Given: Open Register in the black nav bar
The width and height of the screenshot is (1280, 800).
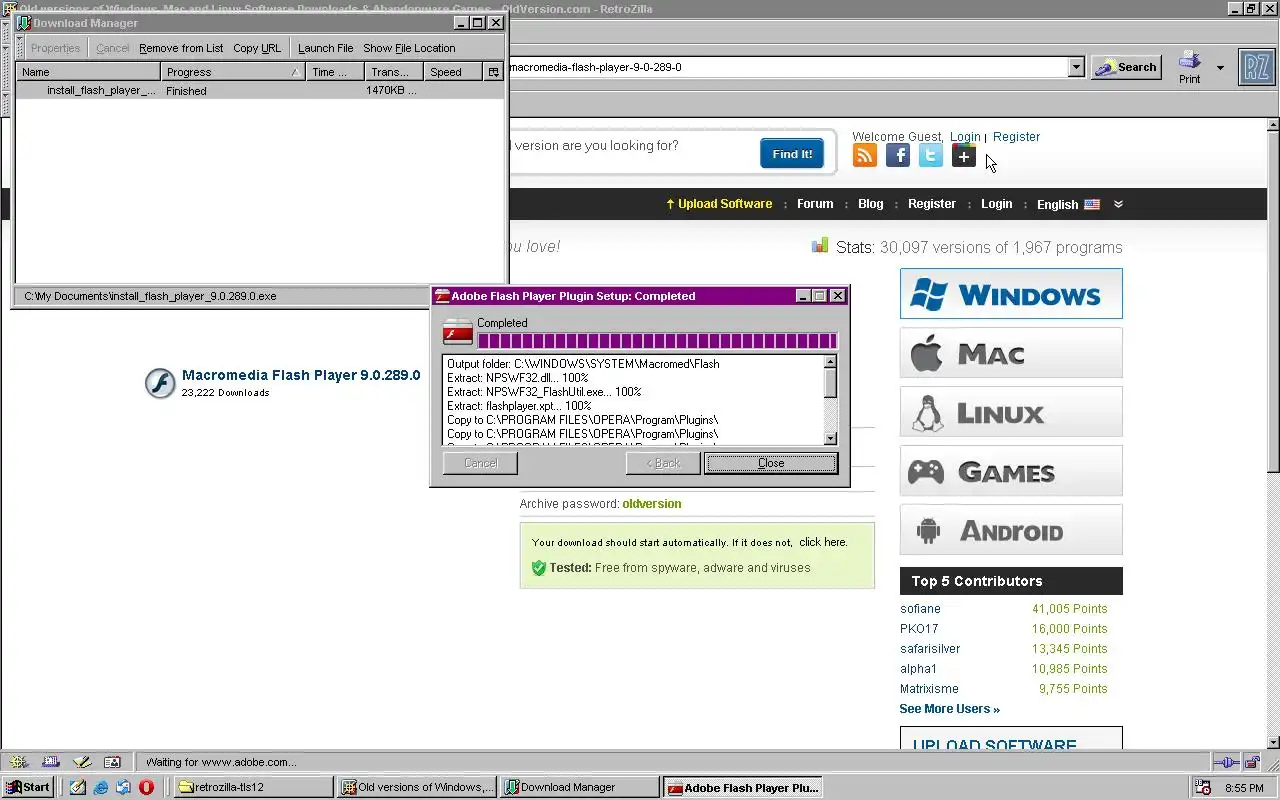Looking at the screenshot, I should pyautogui.click(x=932, y=204).
